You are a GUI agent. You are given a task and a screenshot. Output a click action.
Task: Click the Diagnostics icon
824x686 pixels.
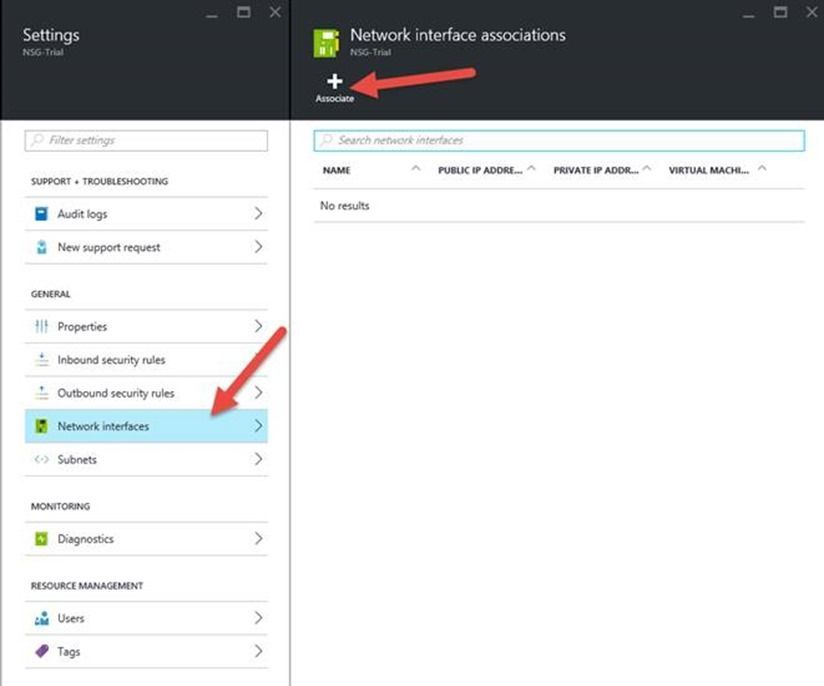click(x=41, y=539)
